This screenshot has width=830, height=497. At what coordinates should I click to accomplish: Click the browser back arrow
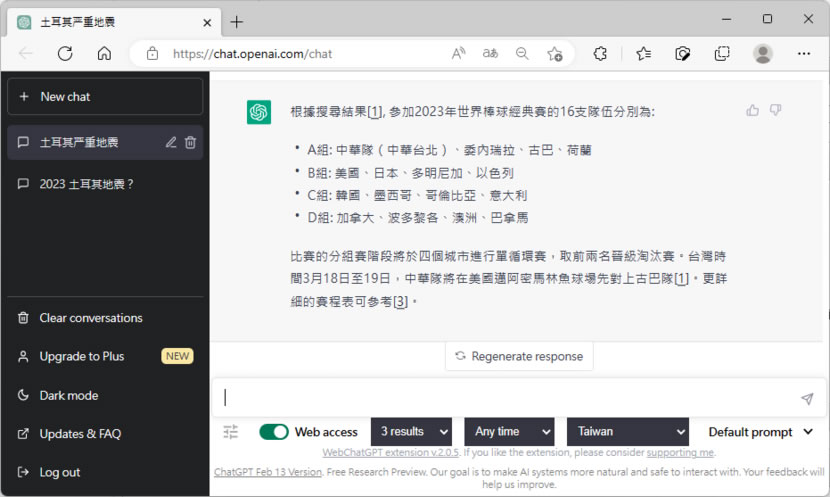(x=25, y=53)
